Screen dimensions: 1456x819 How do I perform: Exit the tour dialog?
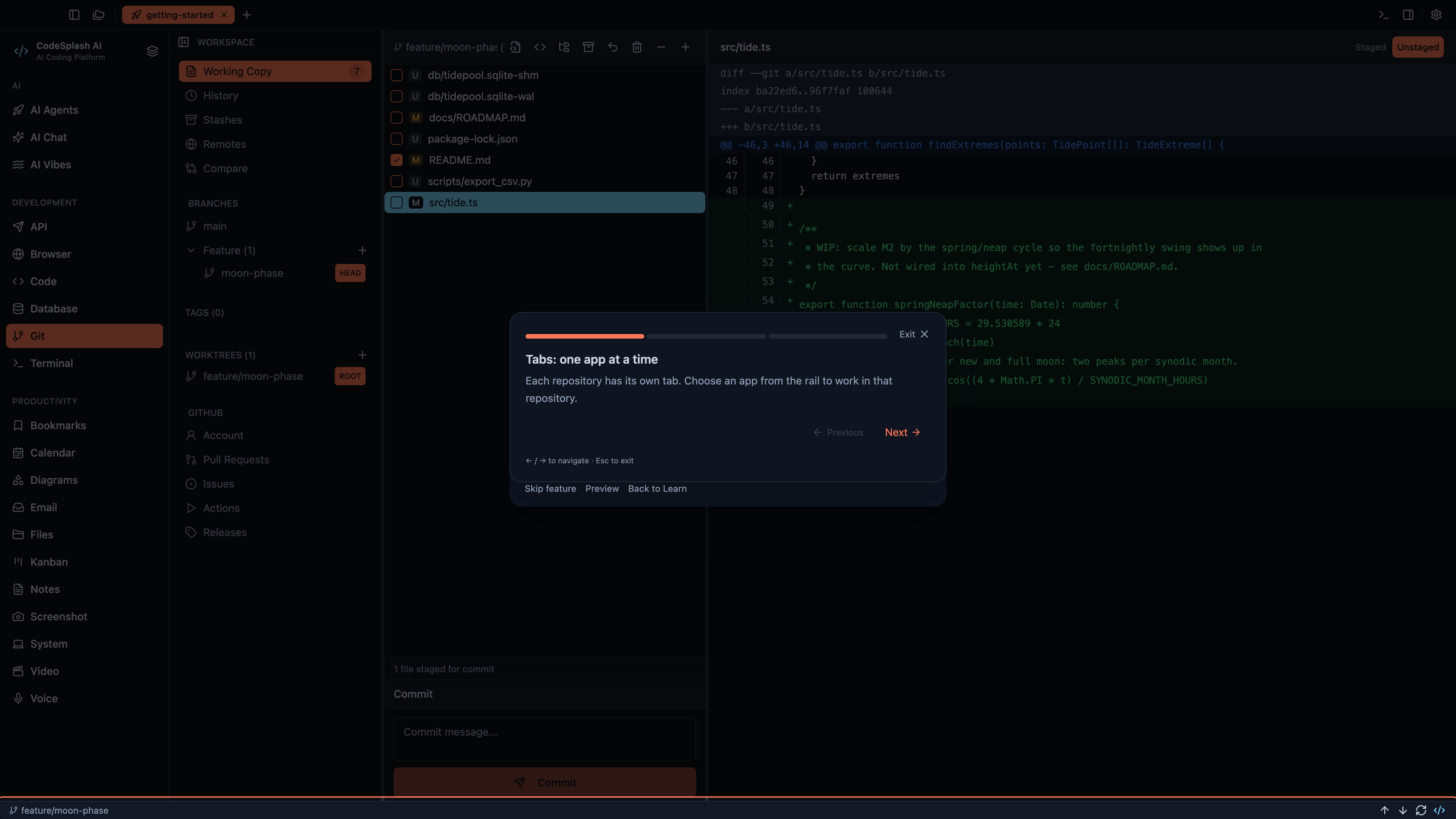click(x=914, y=334)
